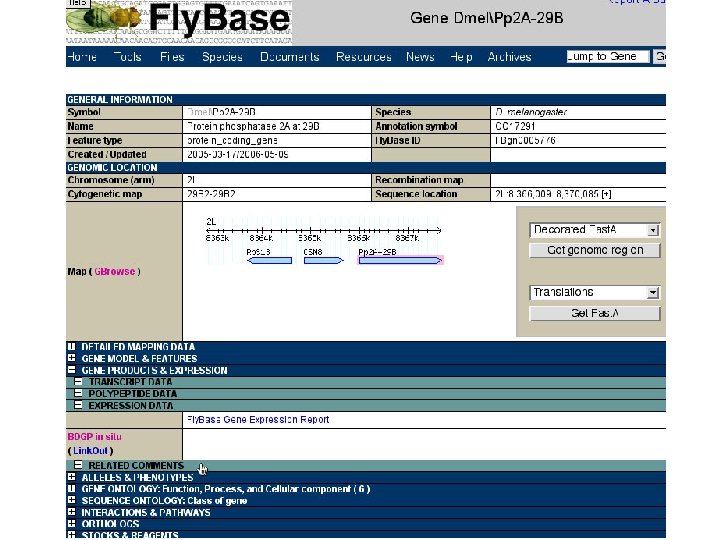The width and height of the screenshot is (720, 540).
Task: Expand the ALLELES & PHENOTYPES section
Action: click(71, 477)
